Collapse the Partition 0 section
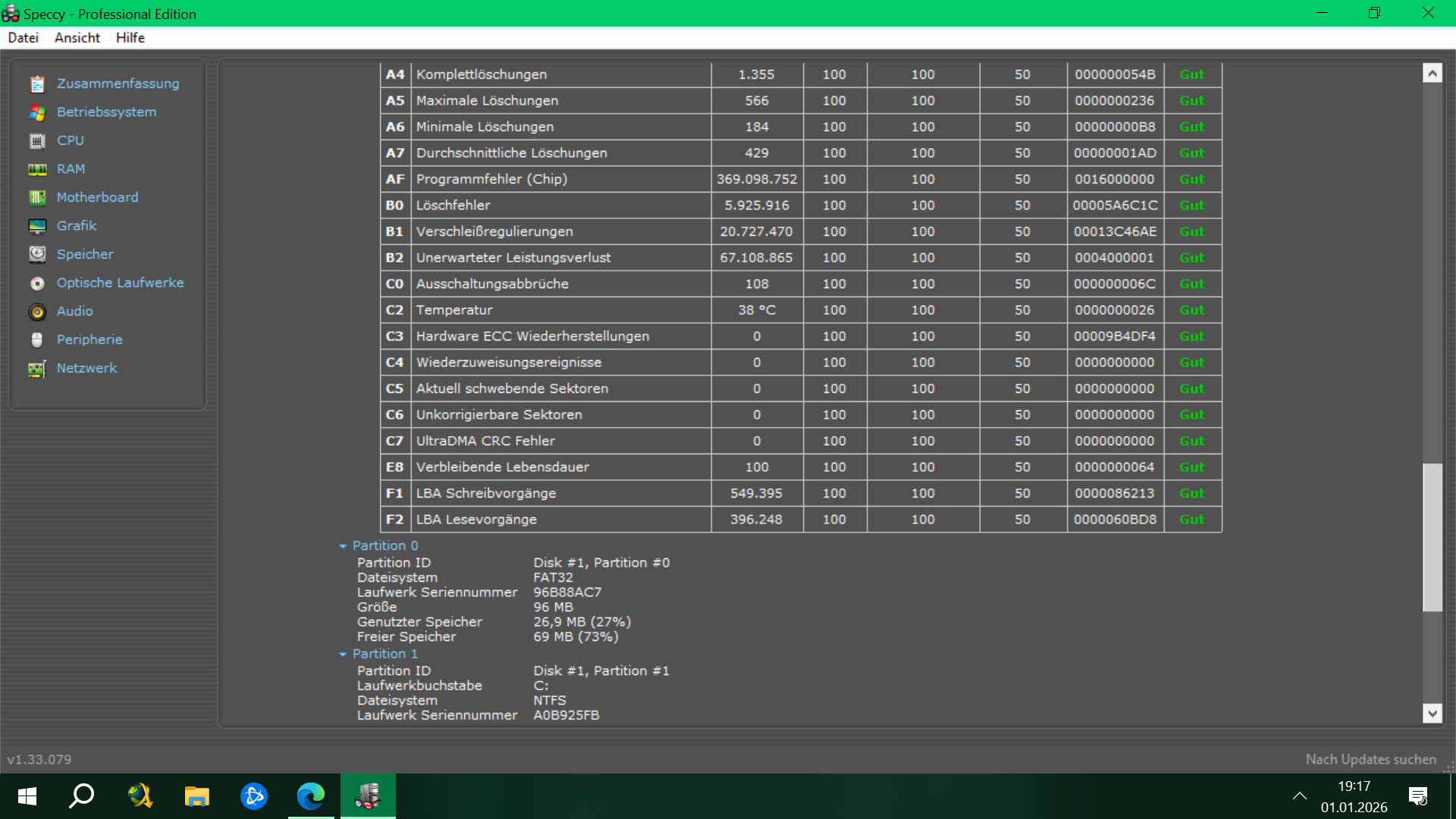The width and height of the screenshot is (1456, 819). 343,546
